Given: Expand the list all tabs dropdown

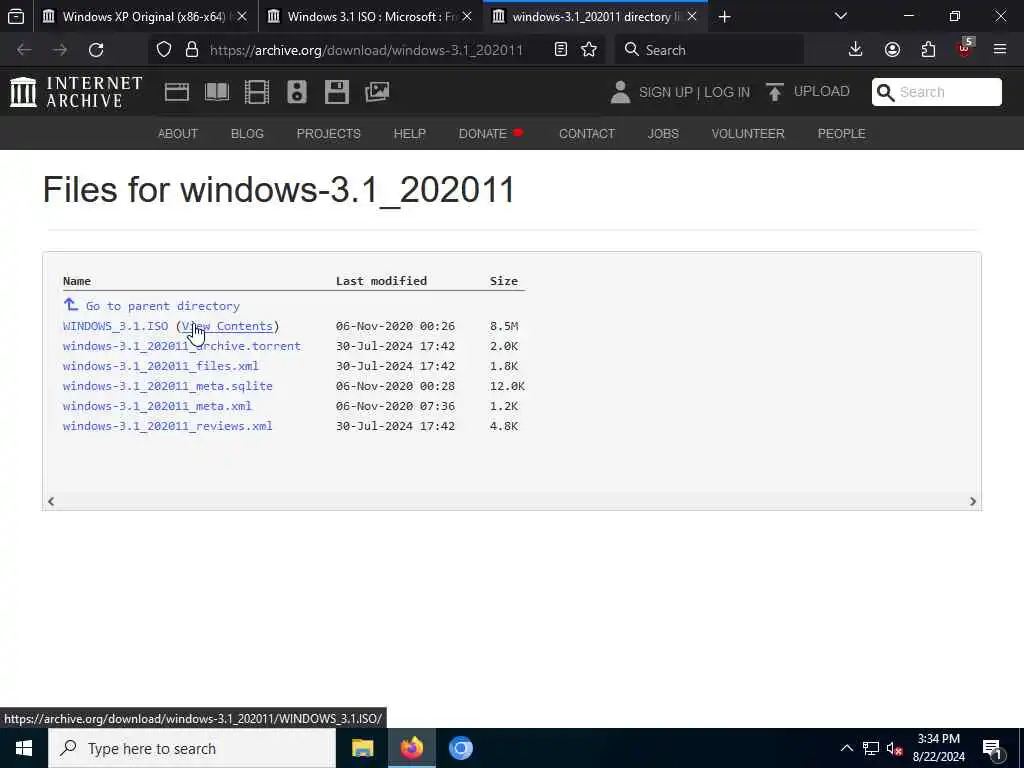Looking at the screenshot, I should [841, 16].
